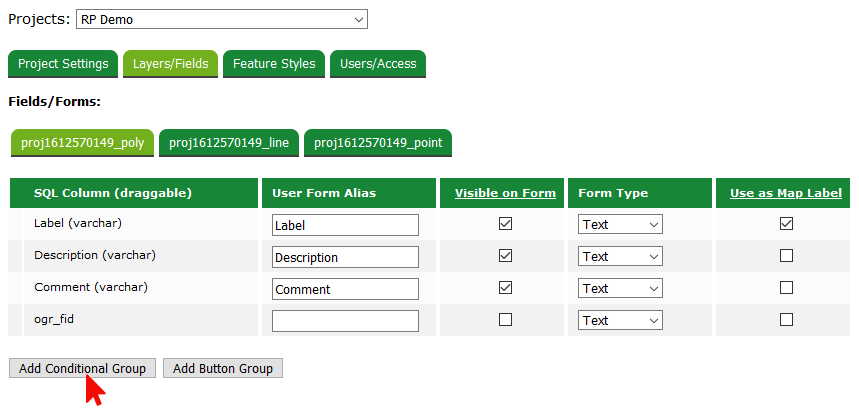859x417 pixels.
Task: Open the proj1612570149_point layer tab
Action: [x=378, y=143]
